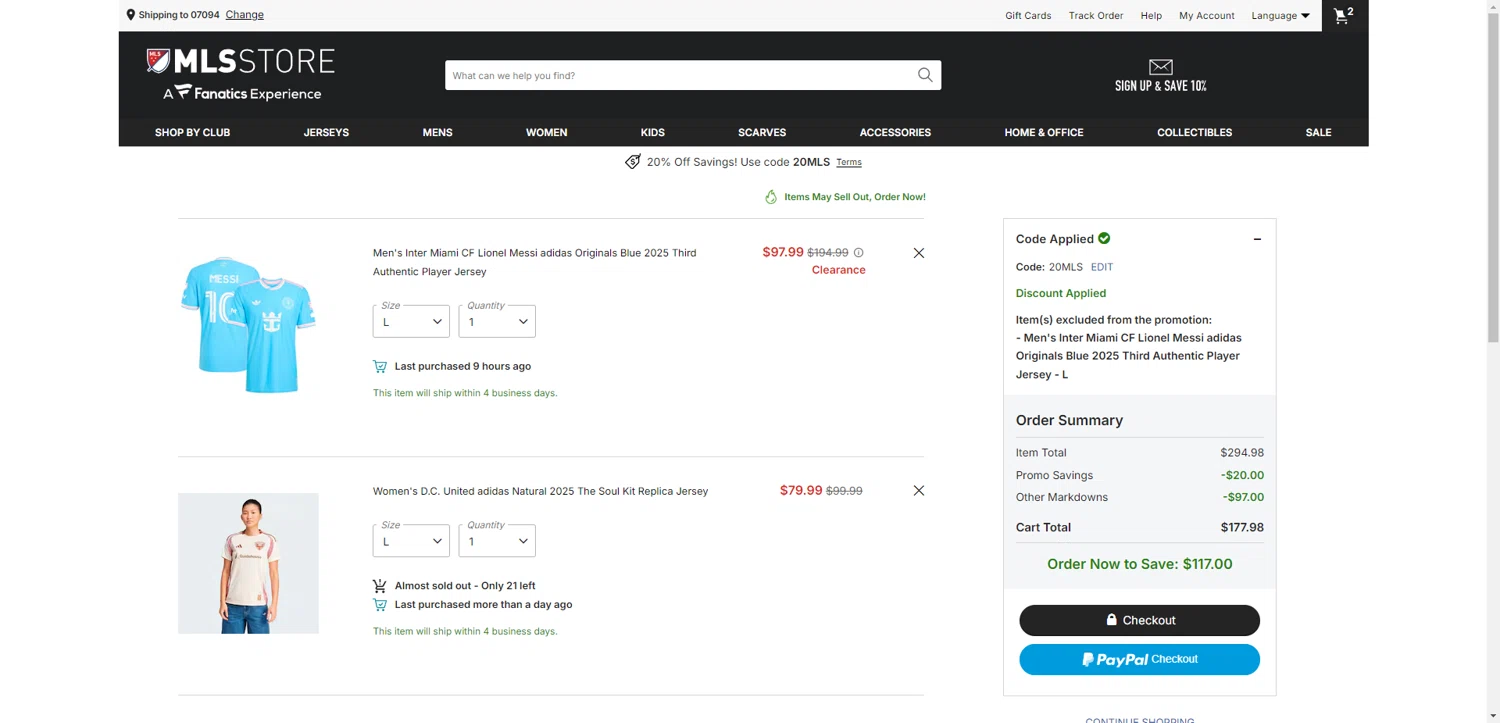This screenshot has height=723, width=1500.
Task: Open Messi jersey product title link
Action: click(x=535, y=262)
